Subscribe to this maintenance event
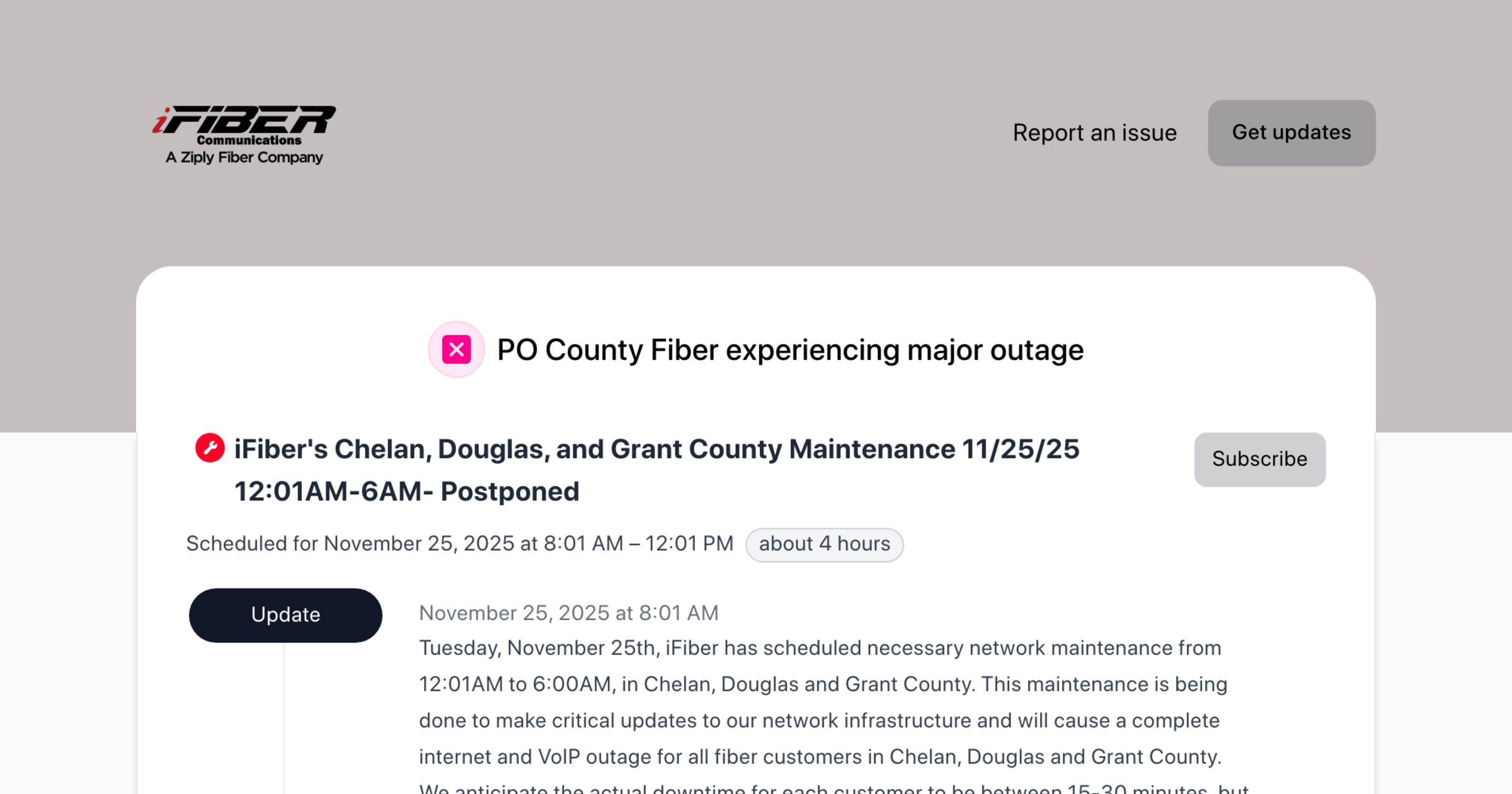Screen dimensions: 1512x794 (1259, 459)
